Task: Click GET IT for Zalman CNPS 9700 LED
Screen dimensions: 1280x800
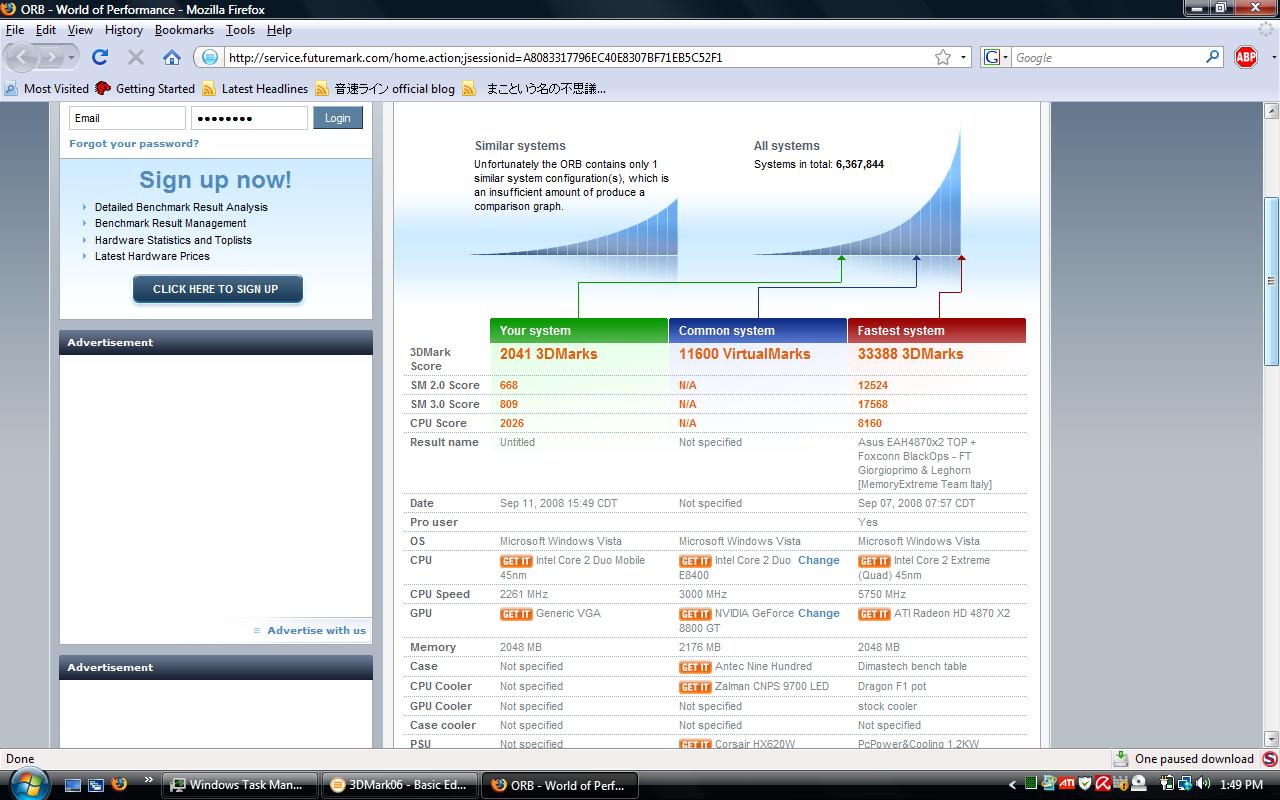Action: (x=695, y=687)
